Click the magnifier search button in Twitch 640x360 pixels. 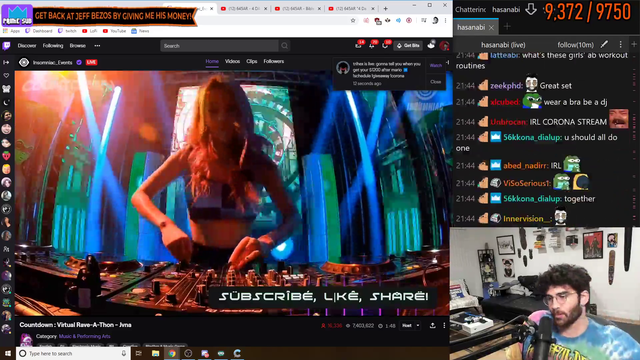coord(284,46)
